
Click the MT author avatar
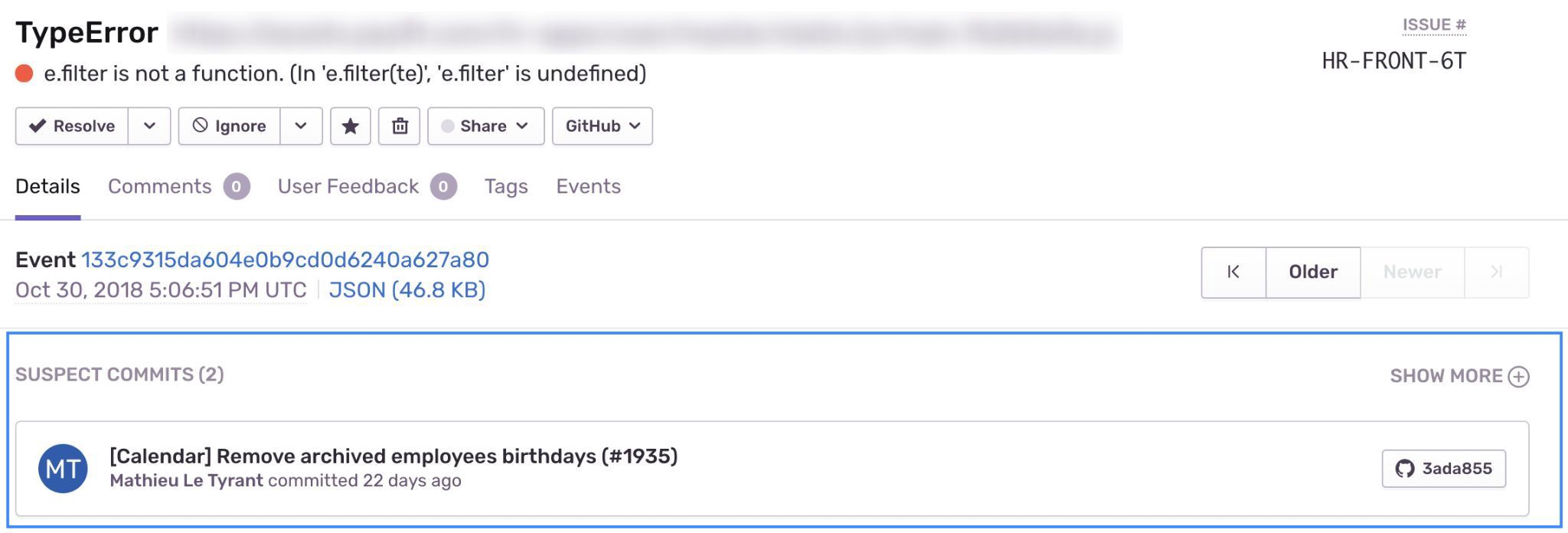coord(63,469)
